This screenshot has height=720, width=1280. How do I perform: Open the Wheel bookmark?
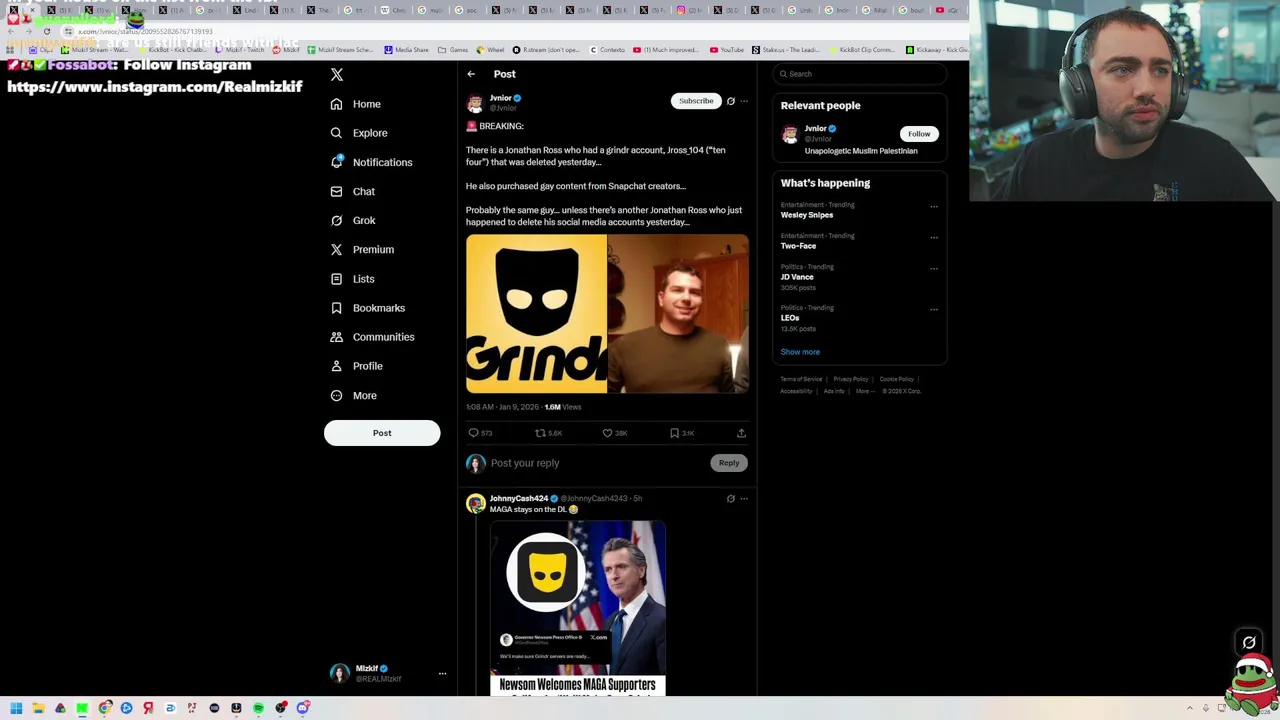[x=490, y=50]
